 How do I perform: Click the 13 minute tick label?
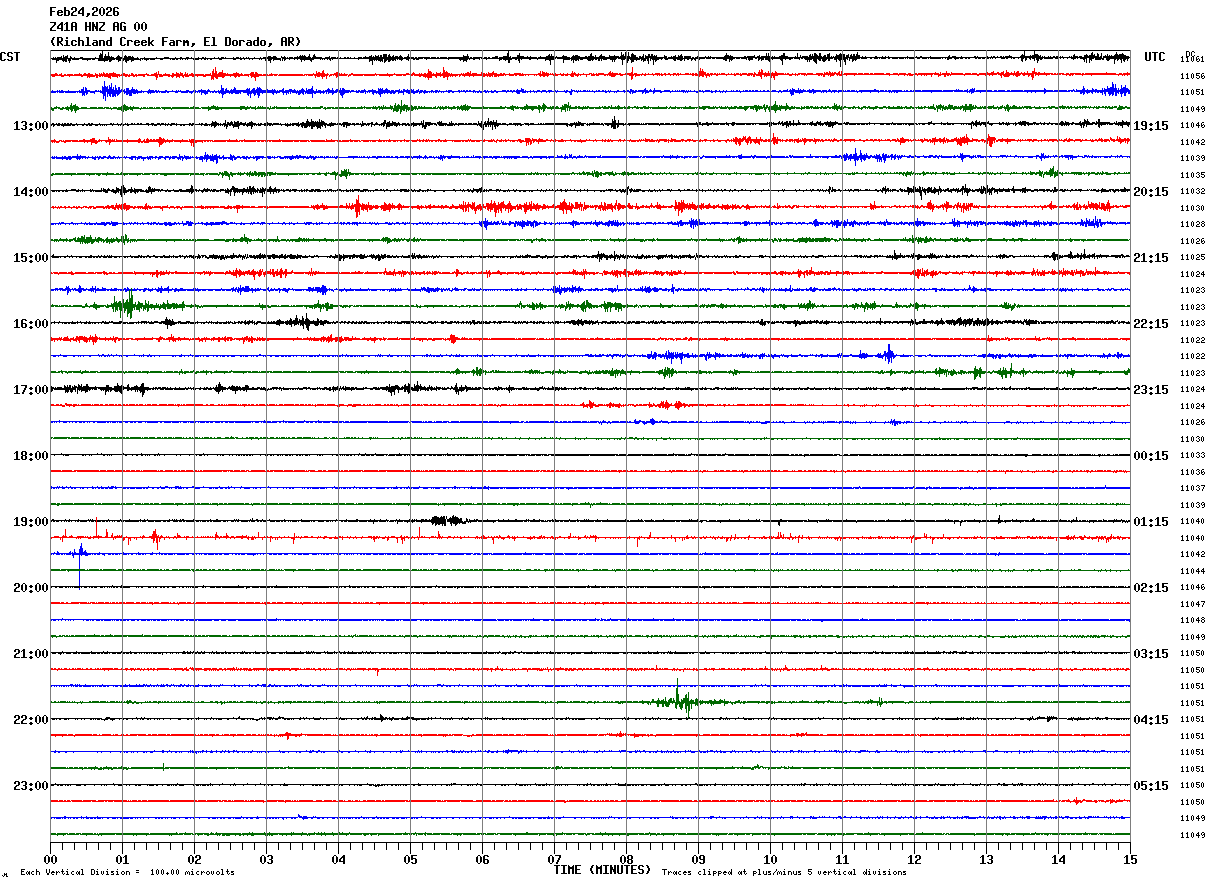[986, 859]
